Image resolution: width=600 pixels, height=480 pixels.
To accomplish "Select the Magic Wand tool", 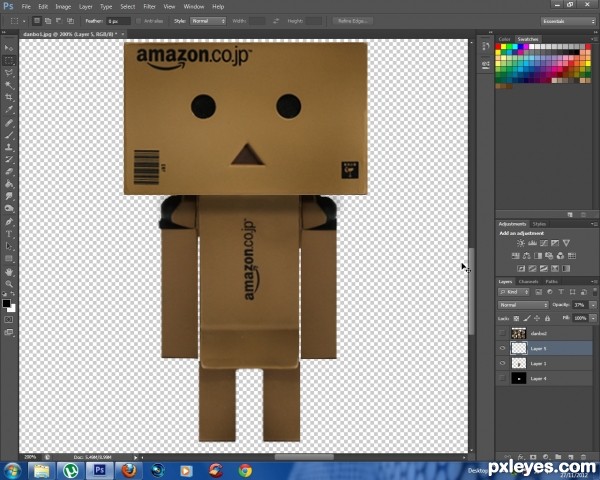I will (9, 85).
